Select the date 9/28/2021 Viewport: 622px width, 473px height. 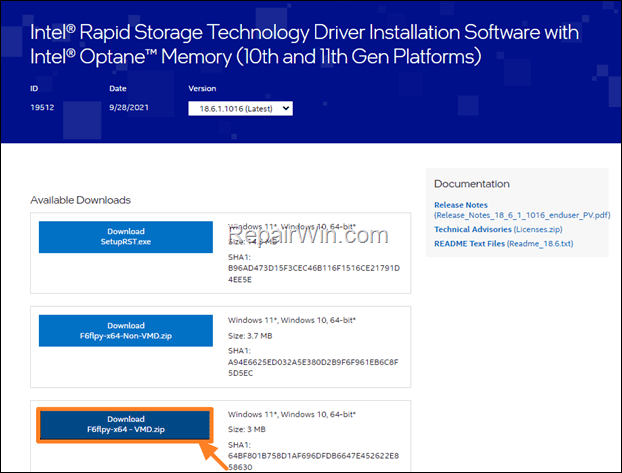(129, 108)
